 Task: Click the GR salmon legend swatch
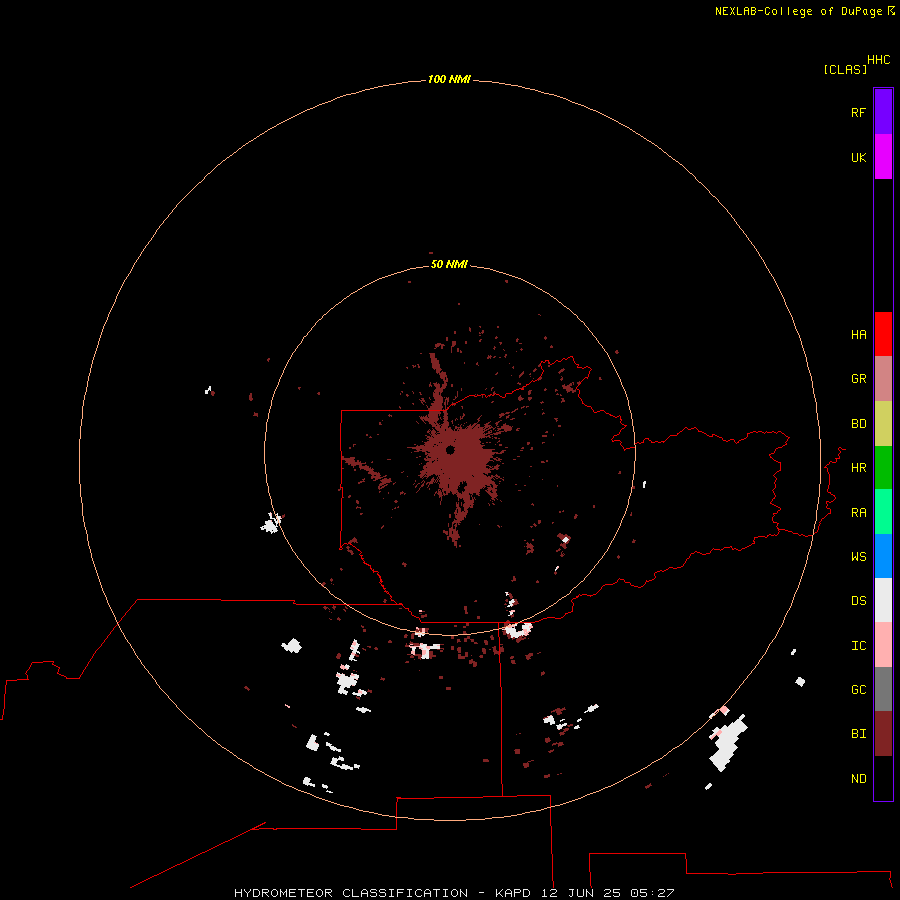click(883, 379)
